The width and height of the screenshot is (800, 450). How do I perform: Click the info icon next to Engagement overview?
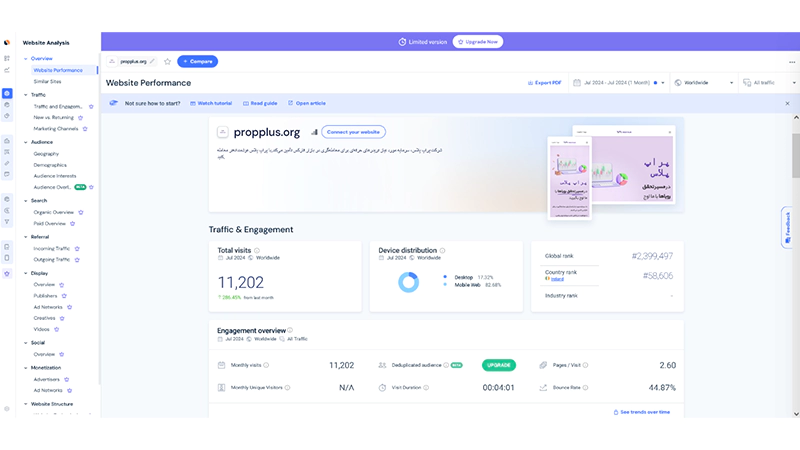click(x=290, y=330)
